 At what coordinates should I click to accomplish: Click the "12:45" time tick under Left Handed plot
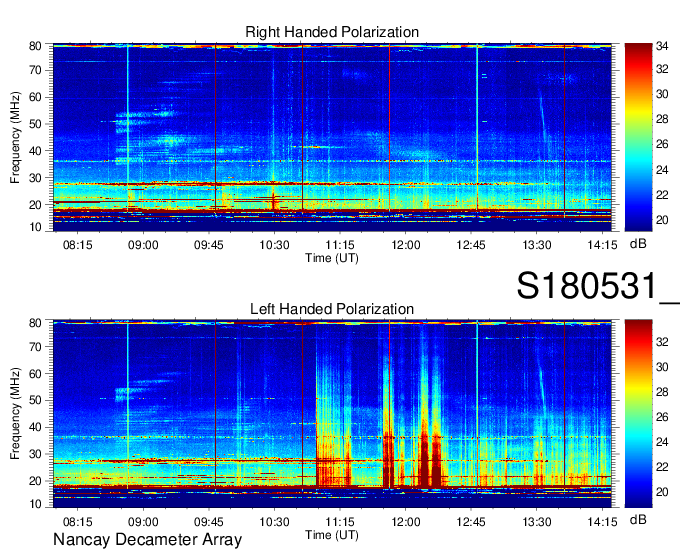471,522
